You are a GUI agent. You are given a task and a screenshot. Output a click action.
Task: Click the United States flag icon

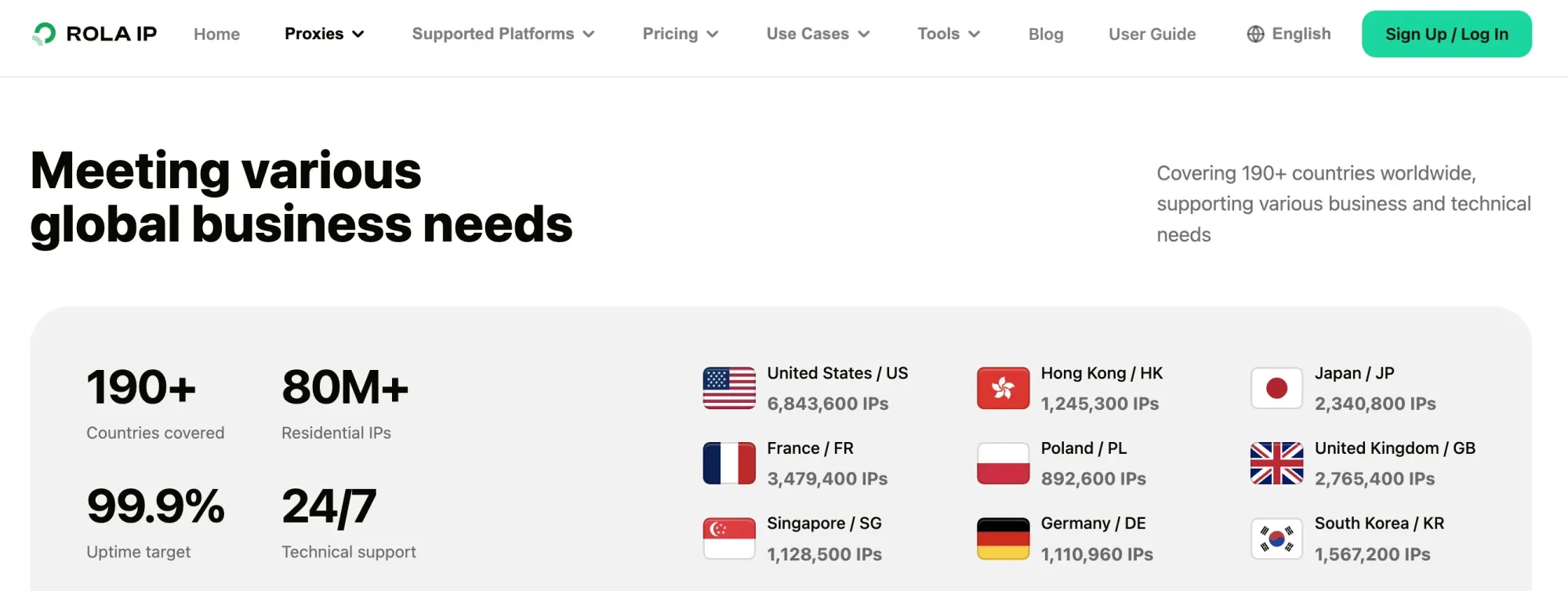[x=729, y=388]
